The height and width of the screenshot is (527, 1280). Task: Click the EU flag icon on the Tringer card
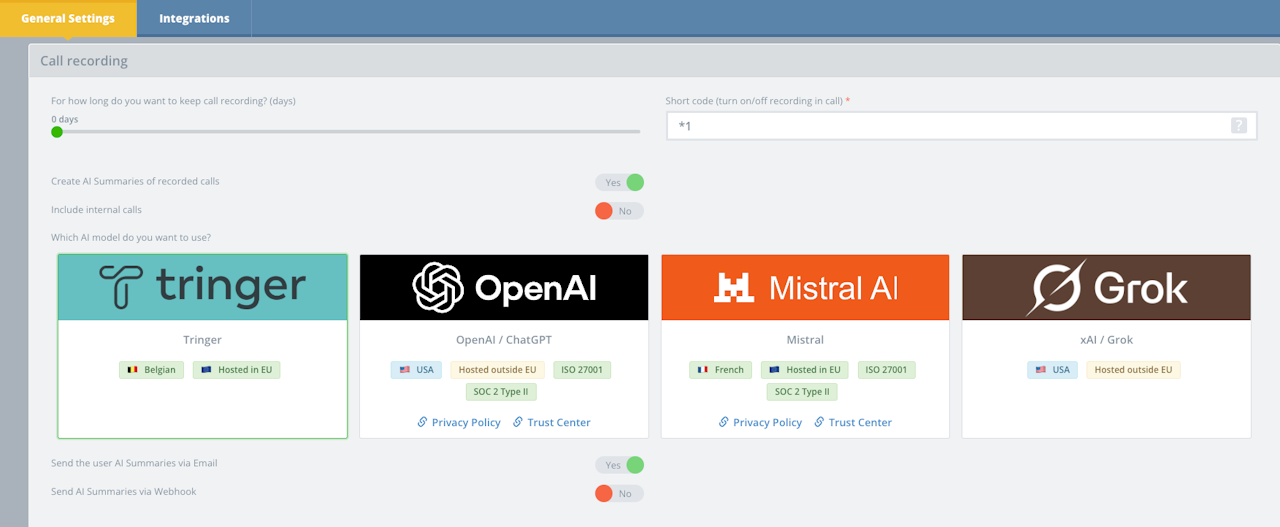[x=207, y=370]
